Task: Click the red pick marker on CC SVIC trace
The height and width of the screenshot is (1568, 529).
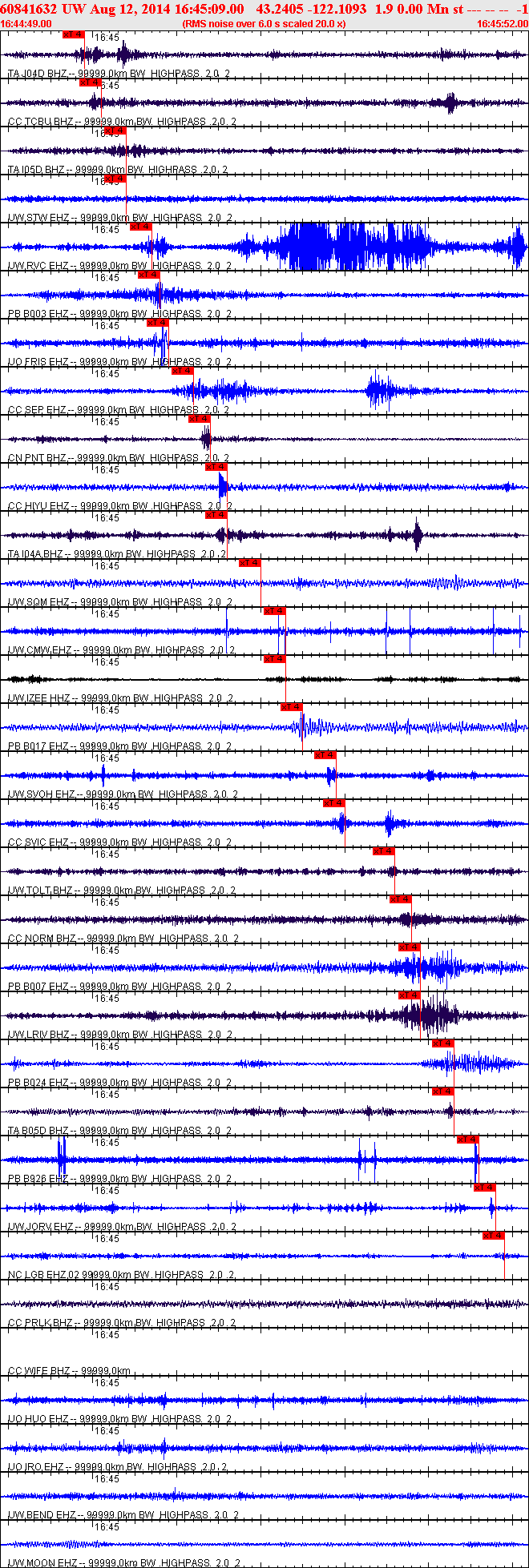Action: 334,803
